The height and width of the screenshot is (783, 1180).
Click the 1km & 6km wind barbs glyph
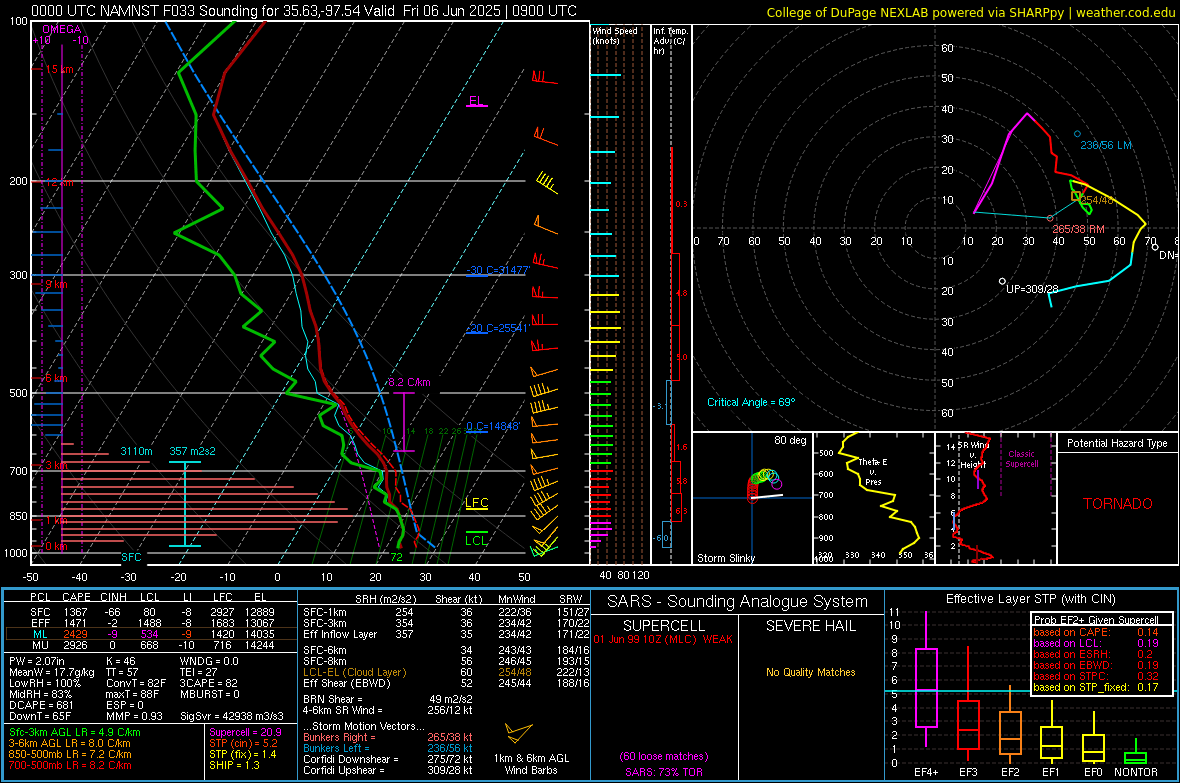[519, 733]
